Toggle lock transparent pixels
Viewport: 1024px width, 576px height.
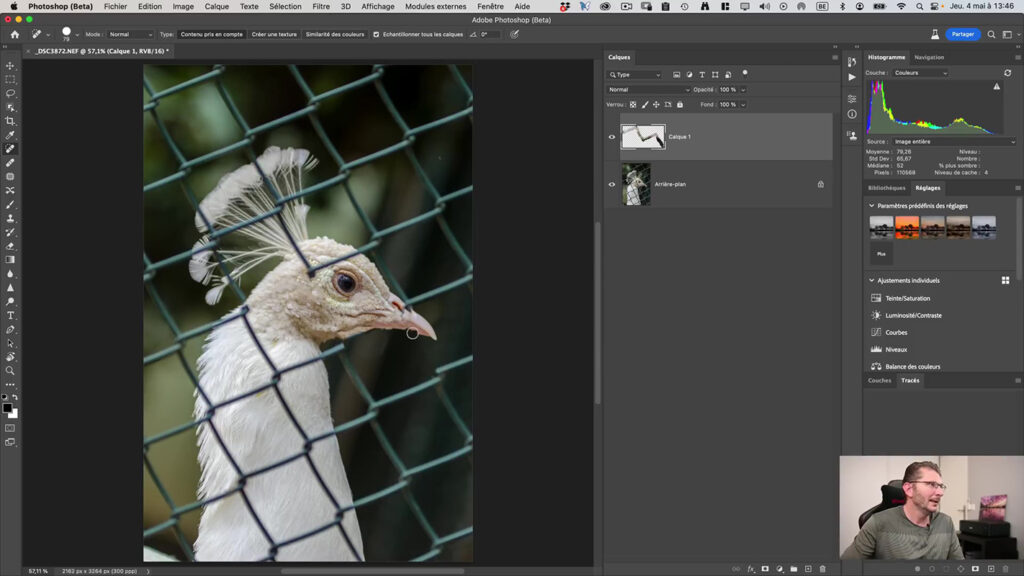coord(633,104)
